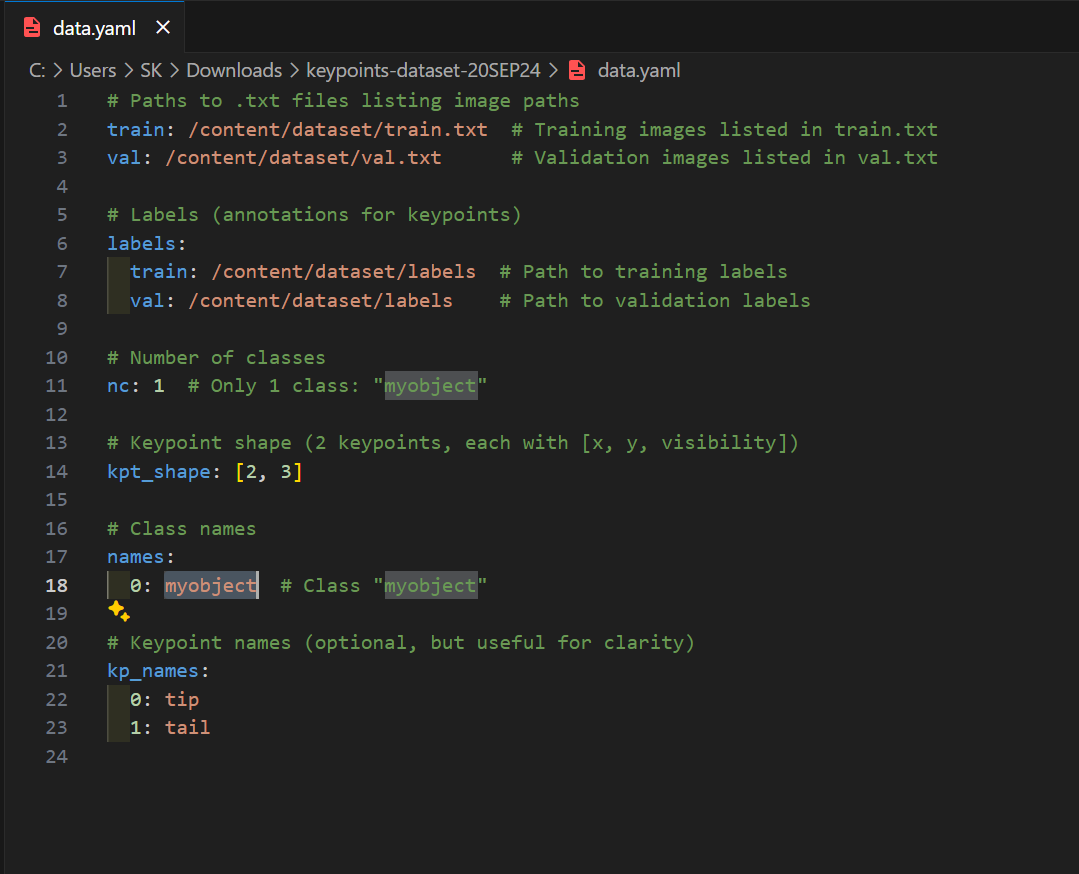Click the data.yaml breadcrumb file name
Screen dimensions: 1079x874
pyautogui.click(x=638, y=70)
